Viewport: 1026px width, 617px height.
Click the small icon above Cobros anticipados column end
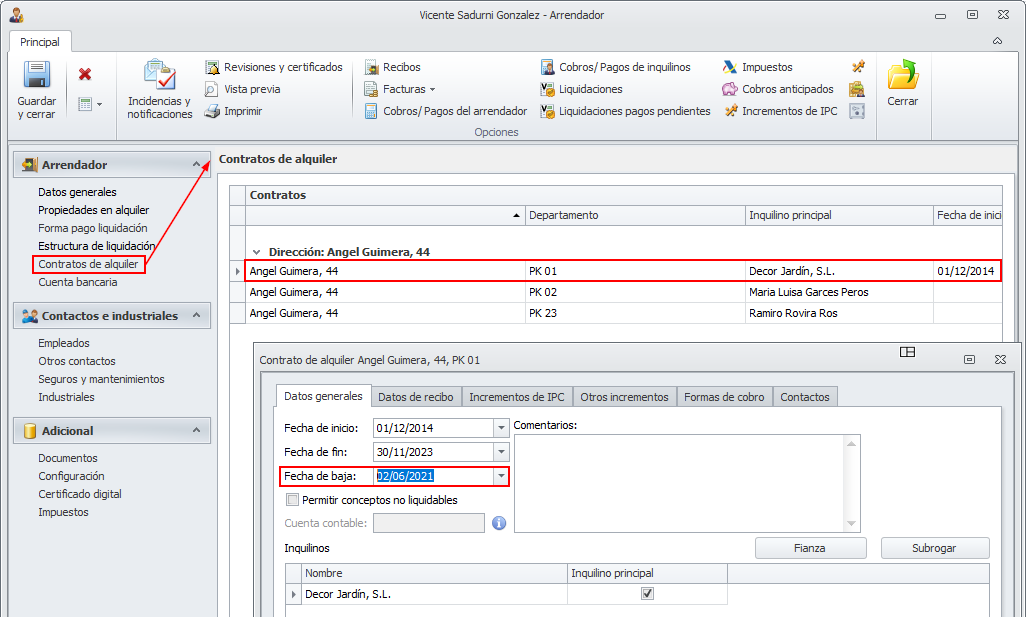point(858,67)
